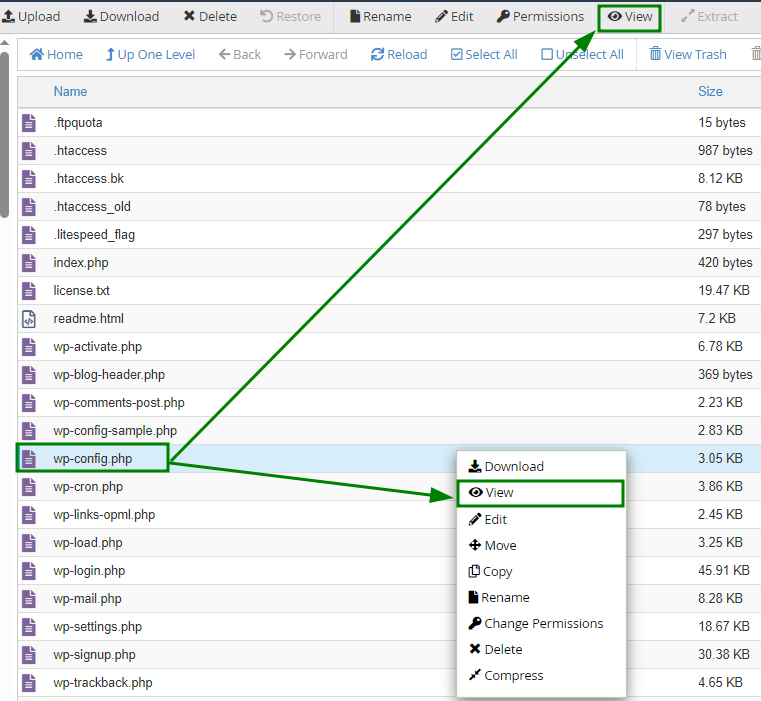Click Download in the top toolbar

click(x=121, y=16)
